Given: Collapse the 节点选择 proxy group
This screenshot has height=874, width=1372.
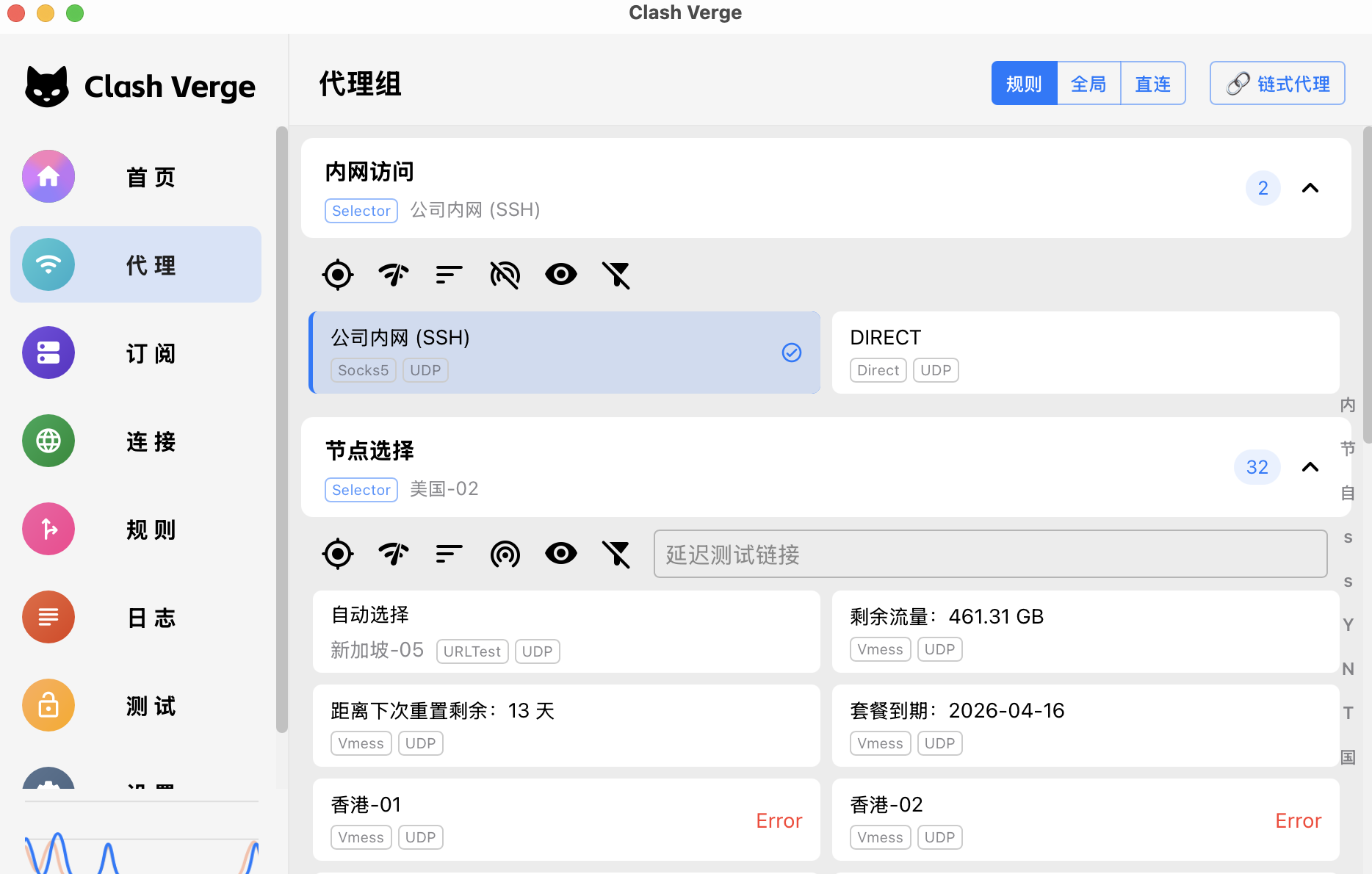Looking at the screenshot, I should coord(1310,467).
